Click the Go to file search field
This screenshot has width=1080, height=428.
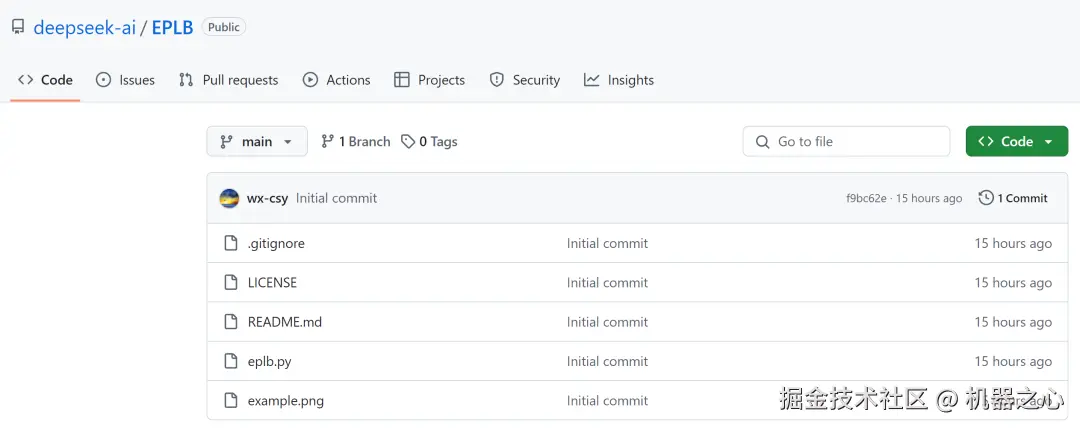coord(846,142)
